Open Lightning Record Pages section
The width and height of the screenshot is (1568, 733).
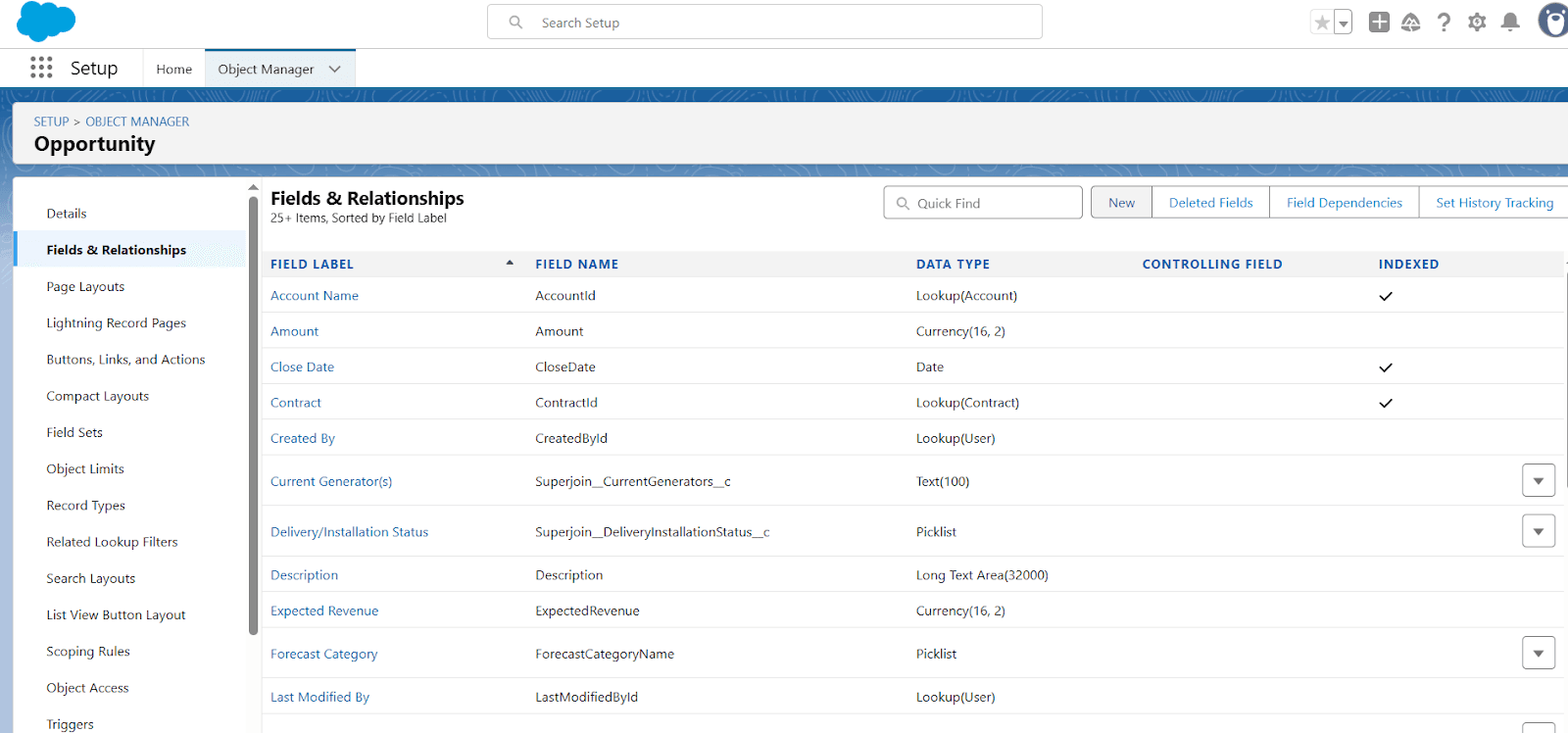click(x=116, y=323)
